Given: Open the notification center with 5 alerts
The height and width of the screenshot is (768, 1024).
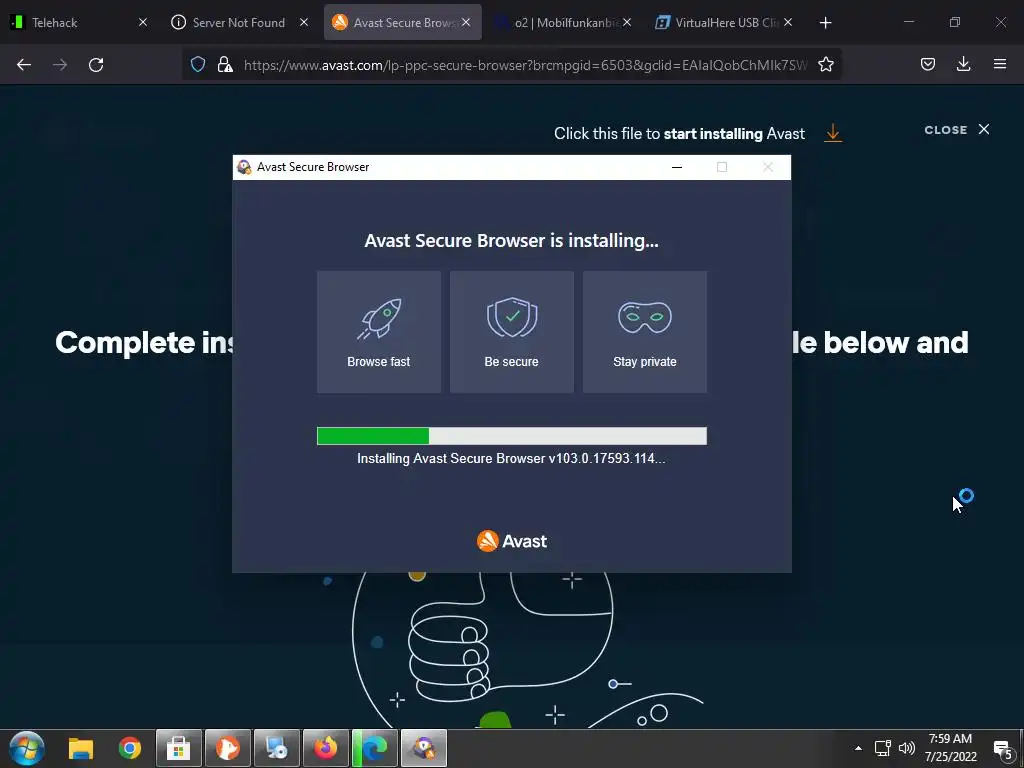Looking at the screenshot, I should pyautogui.click(x=1002, y=749).
